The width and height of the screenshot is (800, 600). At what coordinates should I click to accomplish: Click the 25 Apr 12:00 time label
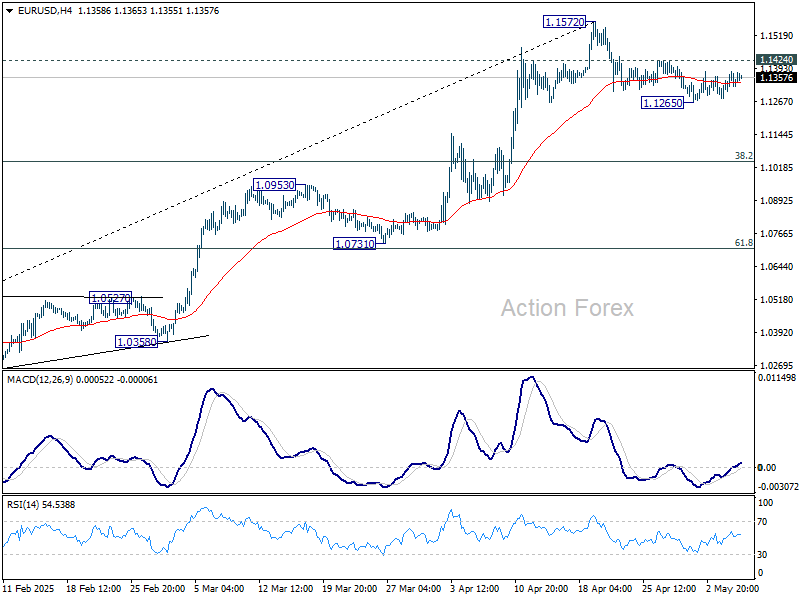coord(669,588)
